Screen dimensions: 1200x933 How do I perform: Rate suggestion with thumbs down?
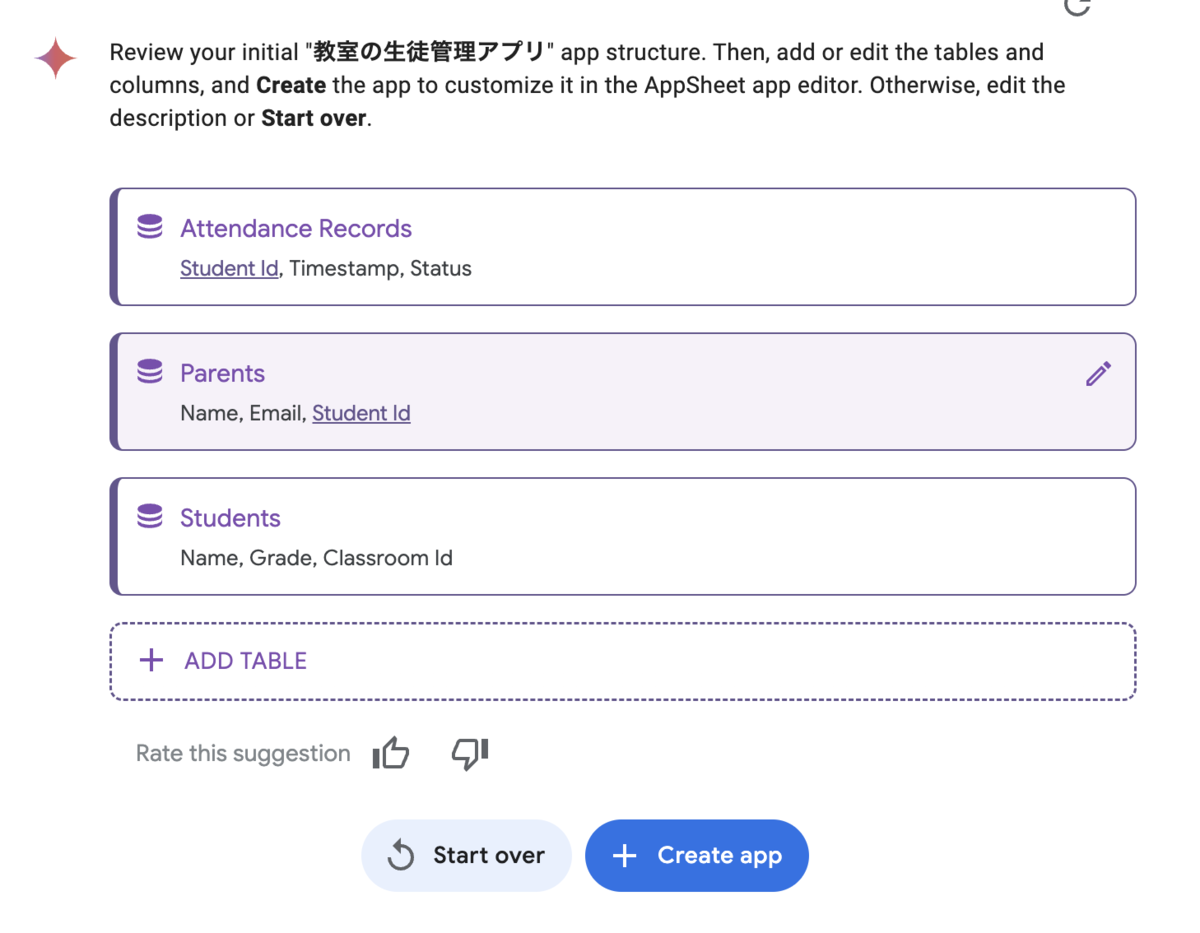pos(470,754)
